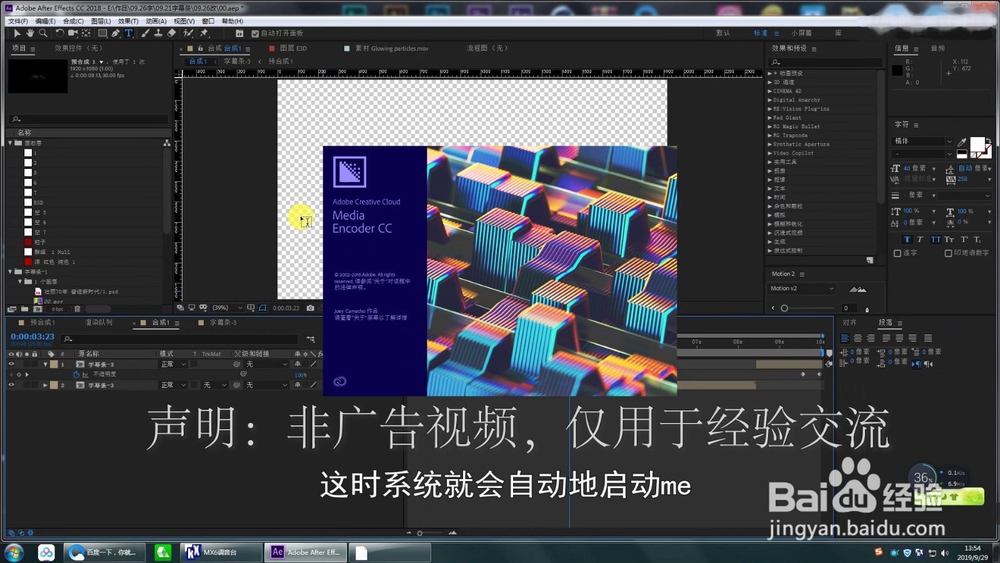Expand the Red Giant effects category
Image resolution: width=1000 pixels, height=563 pixels.
coord(770,118)
